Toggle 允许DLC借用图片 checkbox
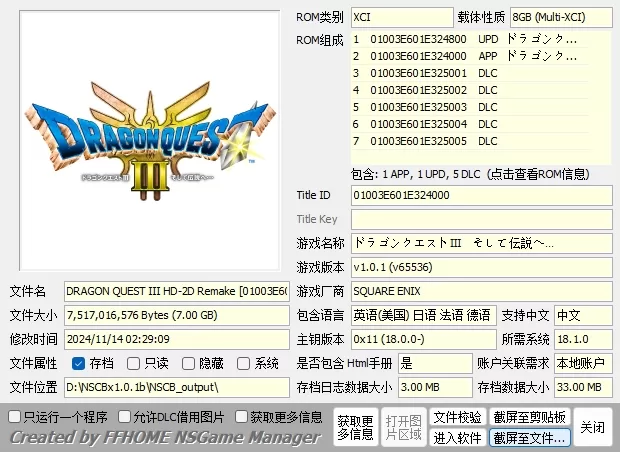This screenshot has width=620, height=452. (125, 416)
